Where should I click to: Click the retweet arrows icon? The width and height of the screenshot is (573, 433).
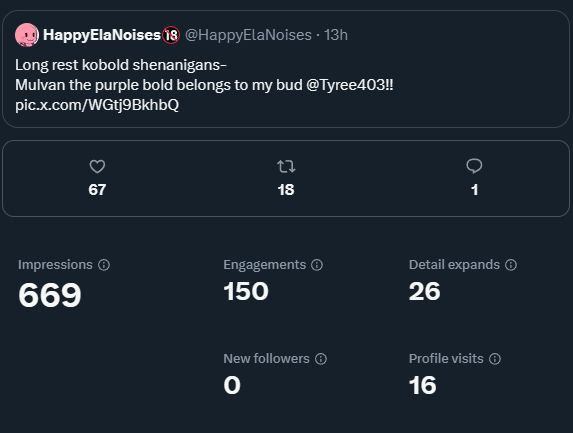click(x=286, y=167)
